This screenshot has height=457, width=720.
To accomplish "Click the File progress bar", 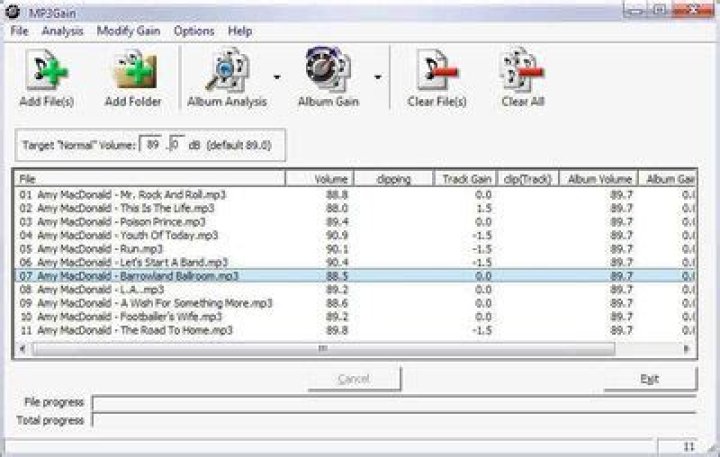I will click(394, 403).
